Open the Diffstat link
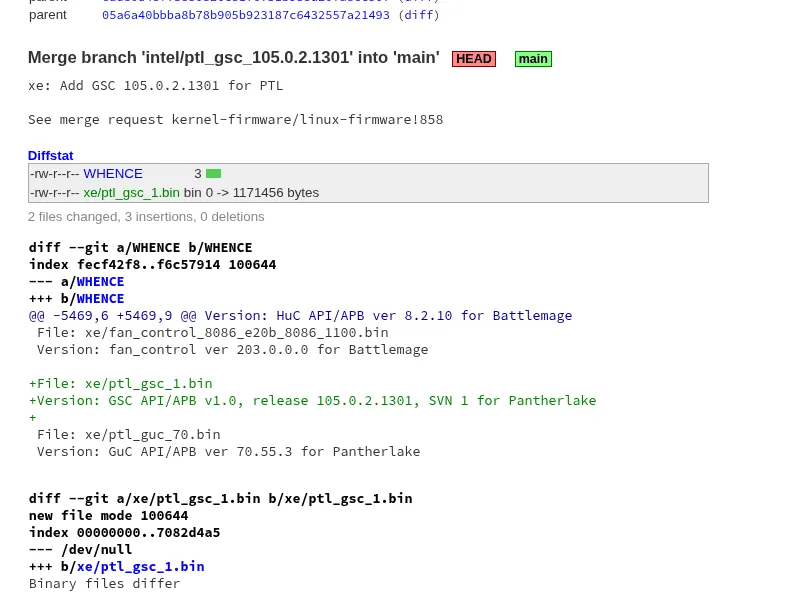Viewport: 800px width, 598px height. (50, 155)
